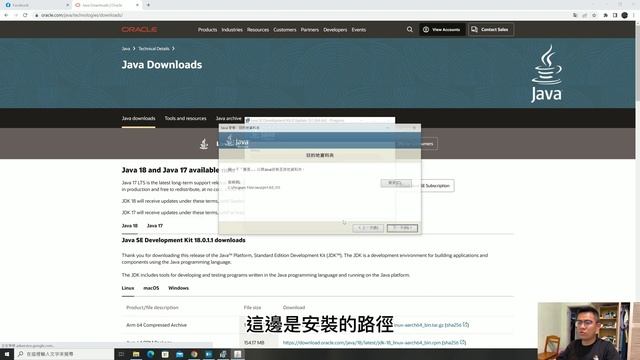Select the macOS tab
This screenshot has height=360, width=640.
pyautogui.click(x=151, y=288)
